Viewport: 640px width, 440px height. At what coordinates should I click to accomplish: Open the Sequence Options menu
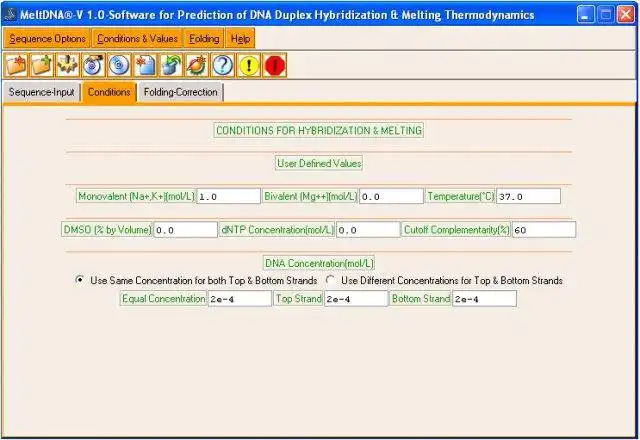[x=47, y=39]
